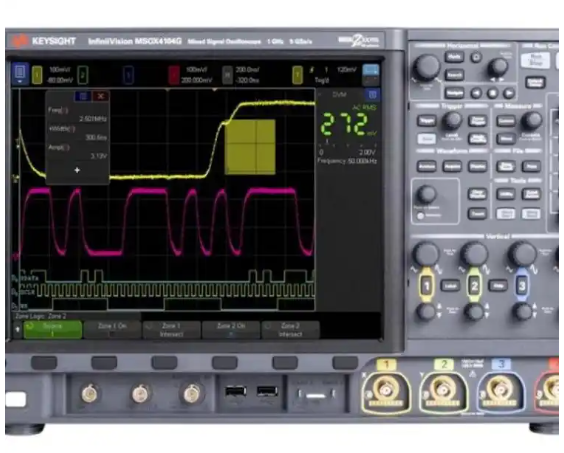This screenshot has width=564, height=453.
Task: Open the DVM panel menu icon
Action: coord(373,95)
